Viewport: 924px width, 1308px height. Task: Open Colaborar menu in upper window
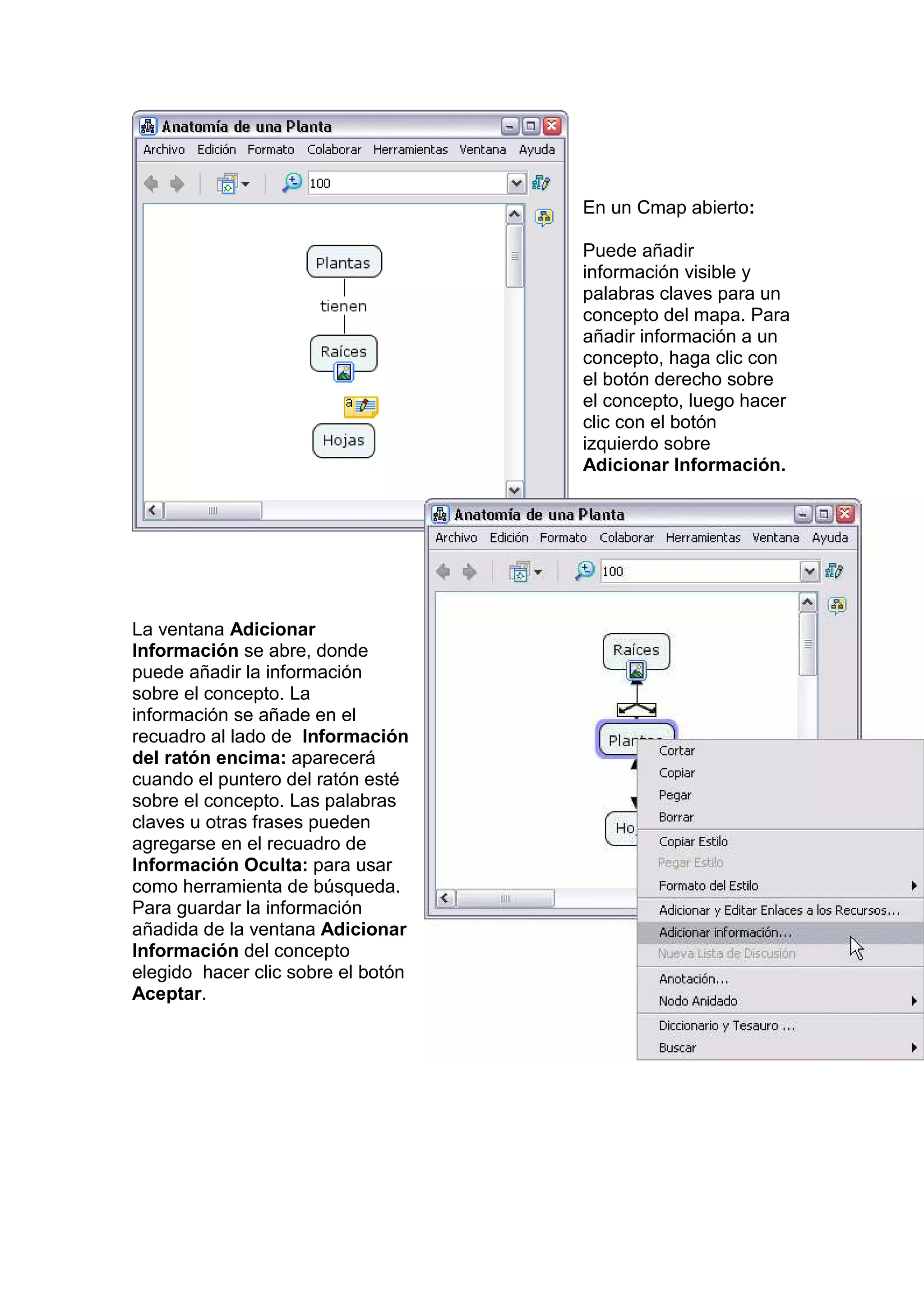334,150
